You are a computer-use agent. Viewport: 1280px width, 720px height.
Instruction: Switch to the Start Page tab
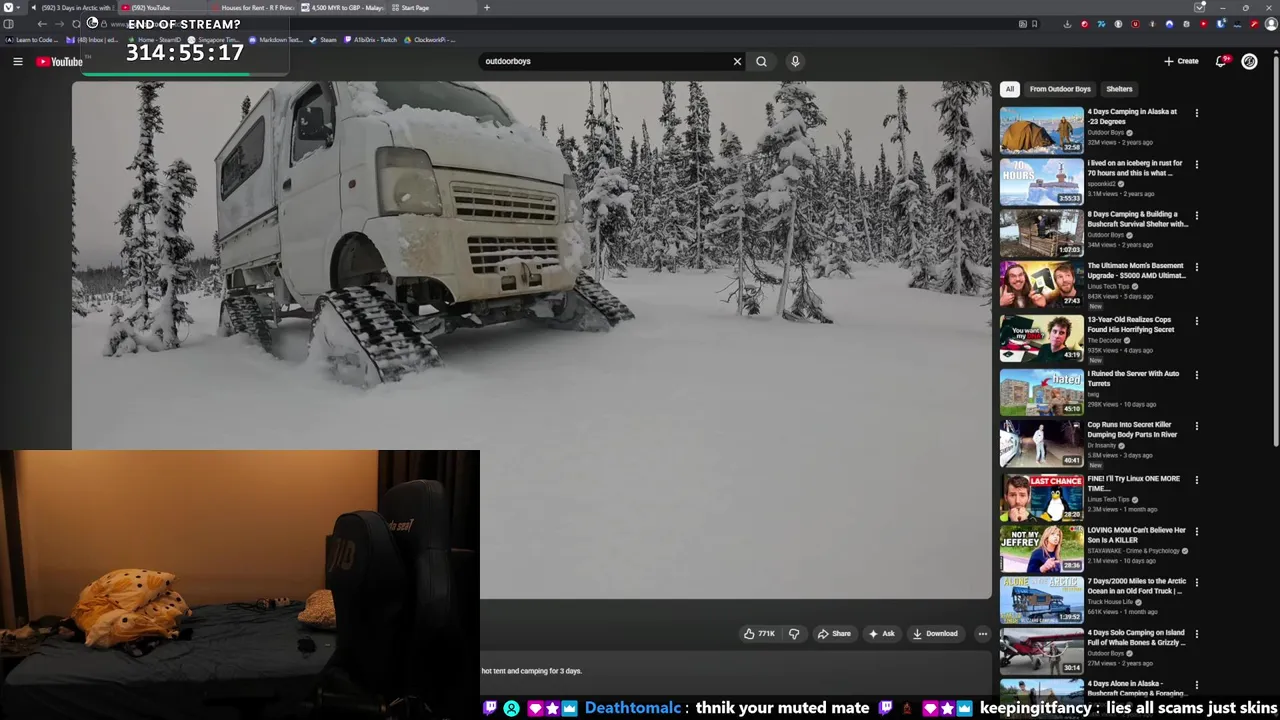coord(432,8)
